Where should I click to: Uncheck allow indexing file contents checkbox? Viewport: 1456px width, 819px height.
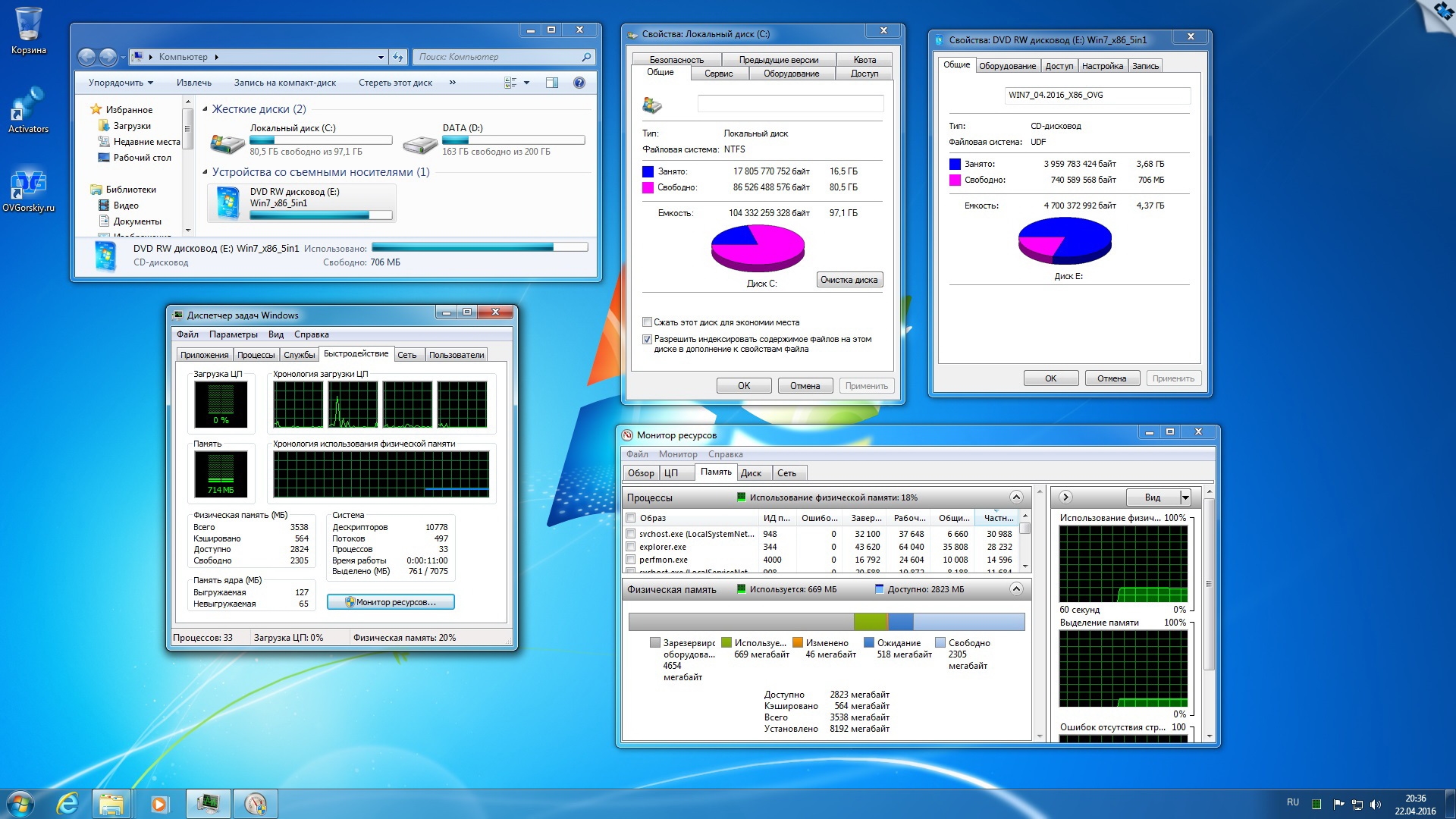(647, 340)
